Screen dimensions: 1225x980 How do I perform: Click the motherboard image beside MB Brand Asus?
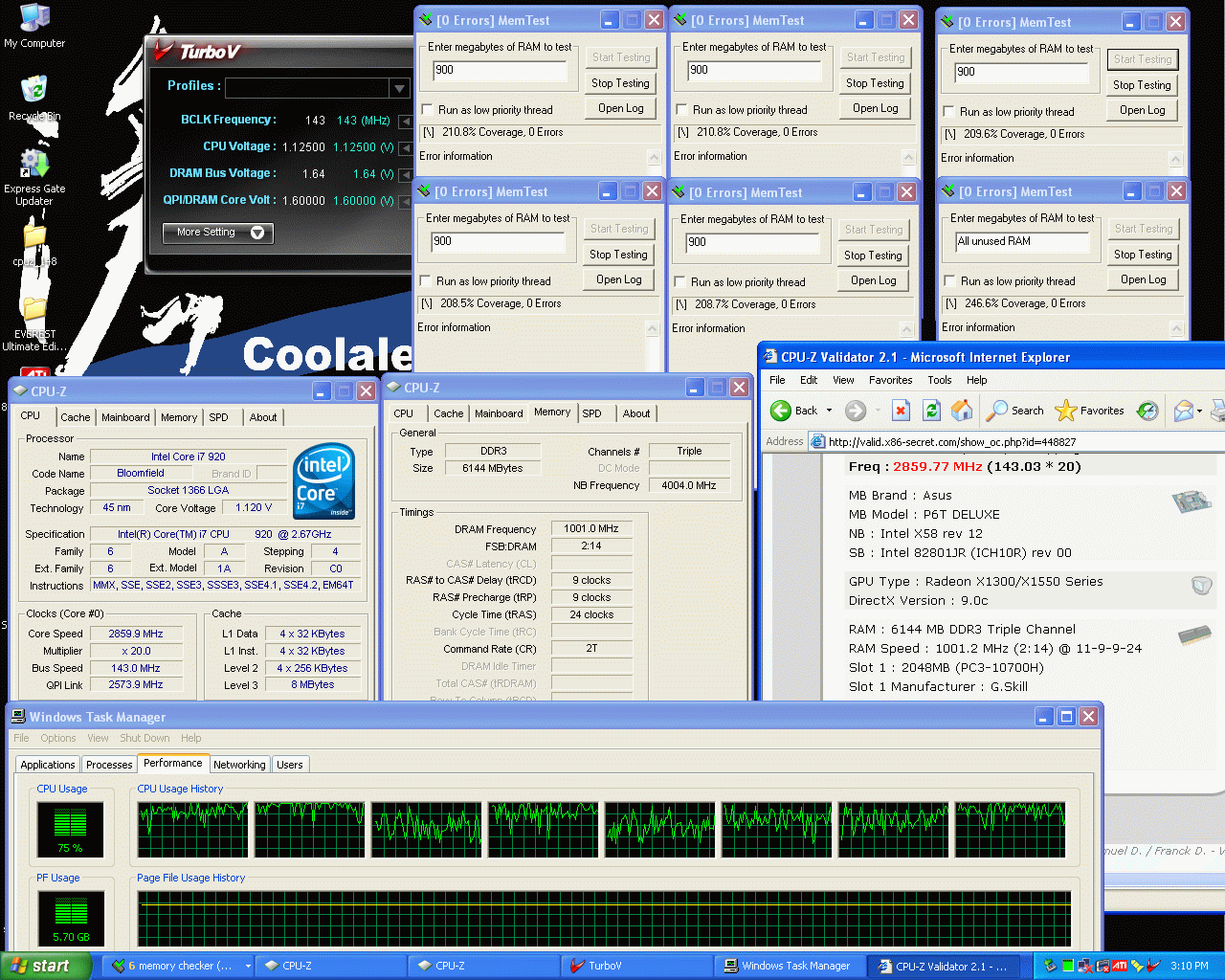point(1191,501)
